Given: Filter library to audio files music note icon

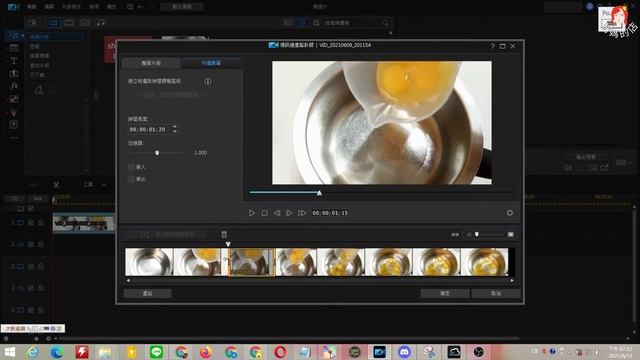Looking at the screenshot, I should [101, 22].
